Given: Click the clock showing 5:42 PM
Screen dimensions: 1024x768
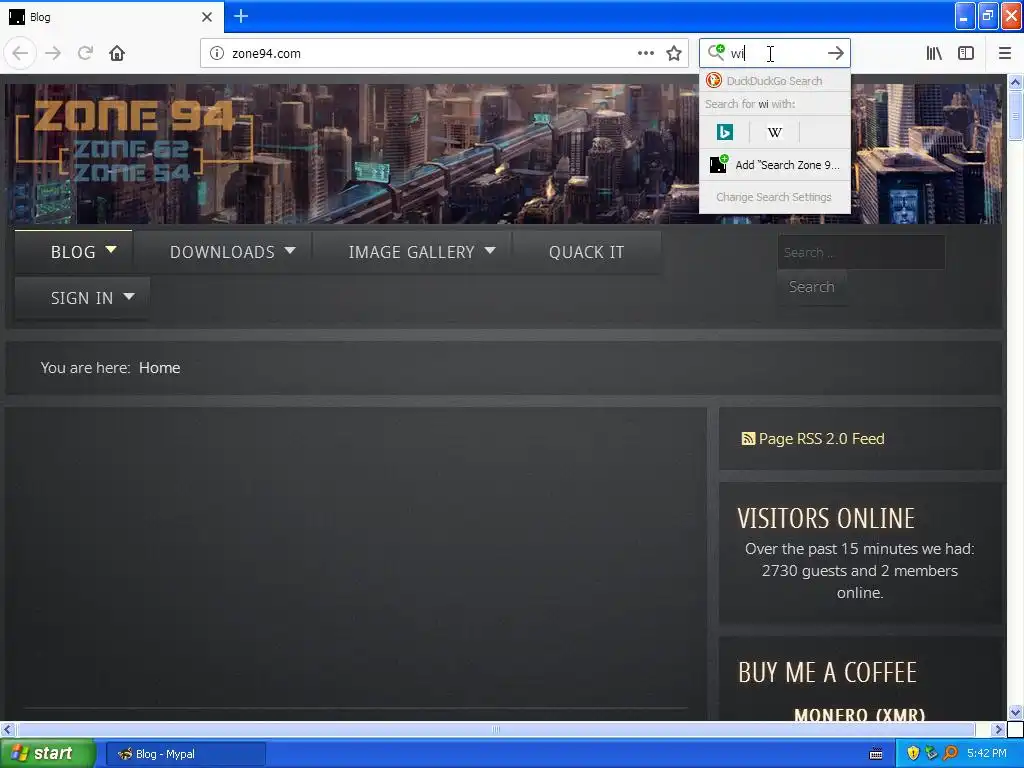Looking at the screenshot, I should pyautogui.click(x=987, y=753).
